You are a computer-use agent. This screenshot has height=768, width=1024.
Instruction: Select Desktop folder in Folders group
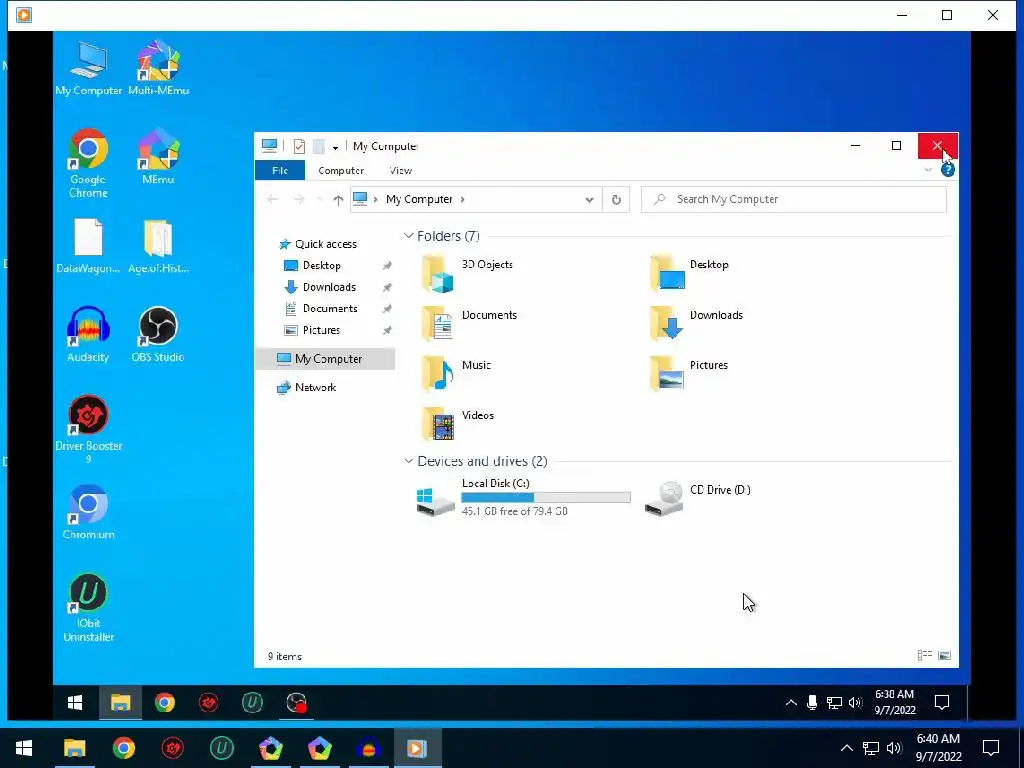click(x=690, y=273)
